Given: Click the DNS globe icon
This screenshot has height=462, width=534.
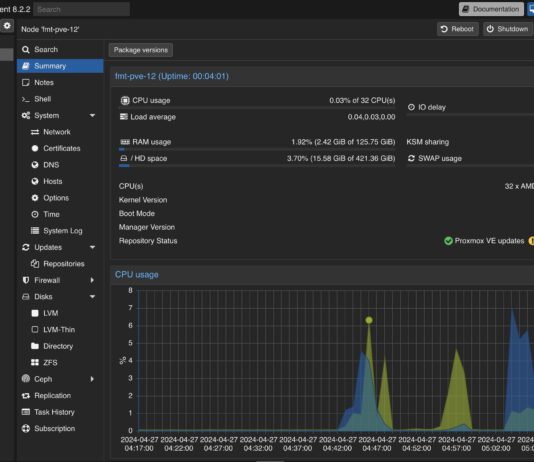Looking at the screenshot, I should point(35,165).
